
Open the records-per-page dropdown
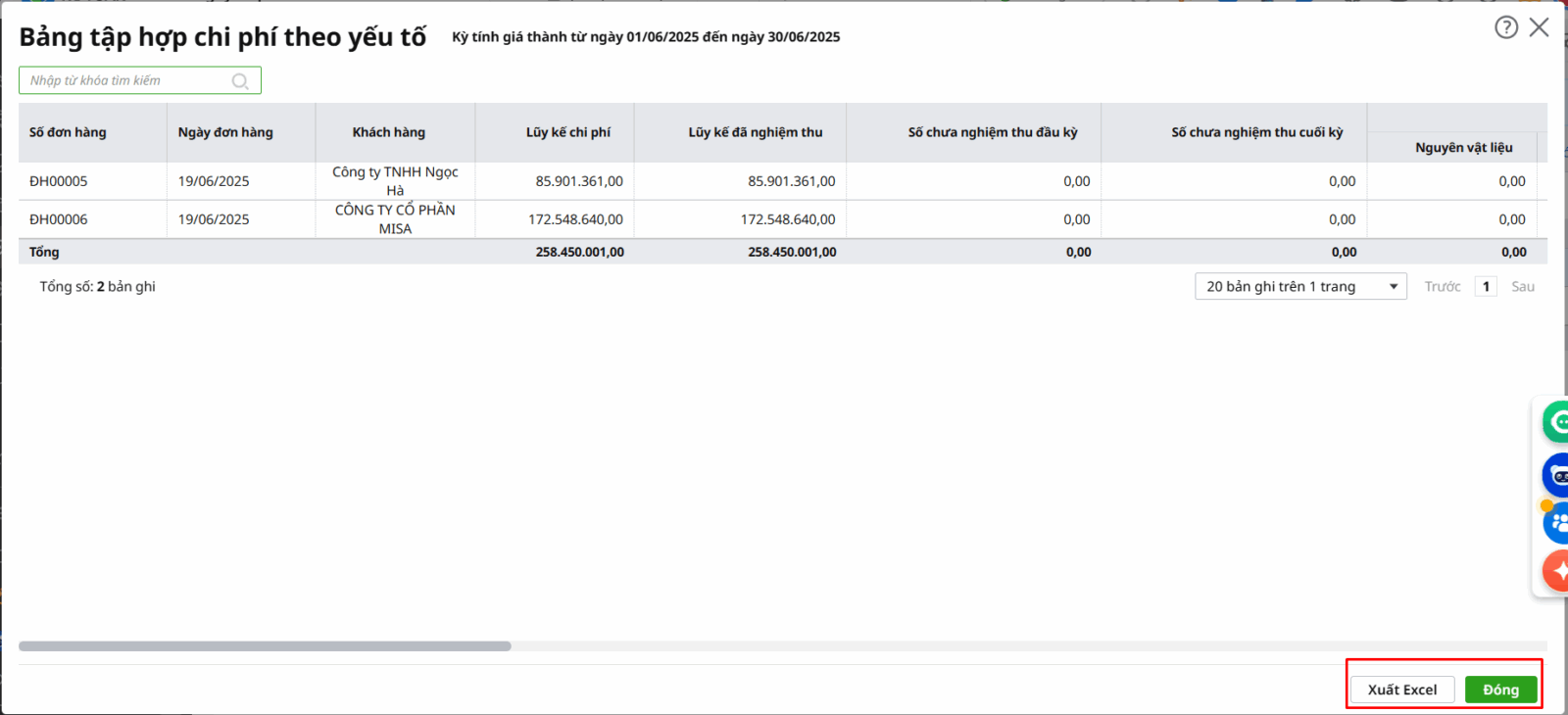1300,286
